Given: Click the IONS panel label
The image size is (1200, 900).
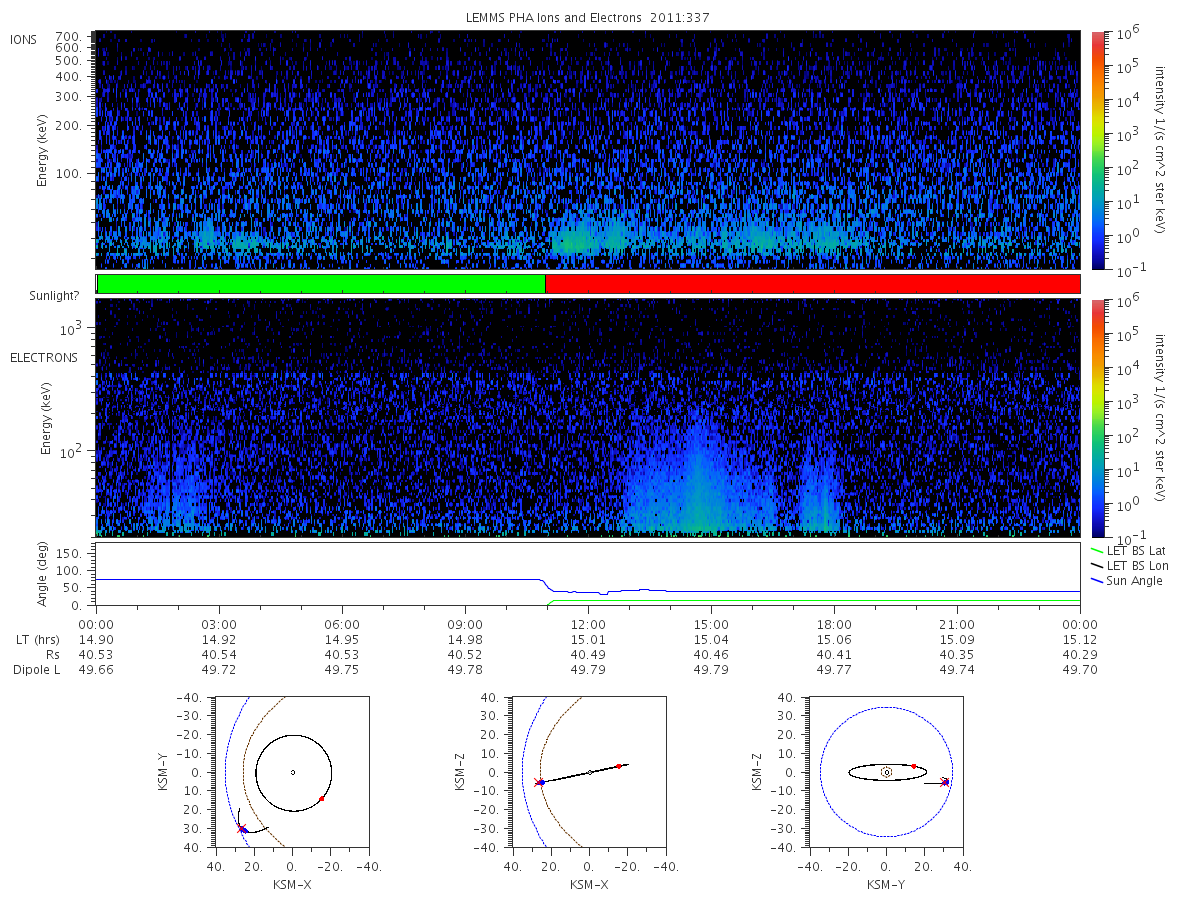Looking at the screenshot, I should [x=24, y=40].
